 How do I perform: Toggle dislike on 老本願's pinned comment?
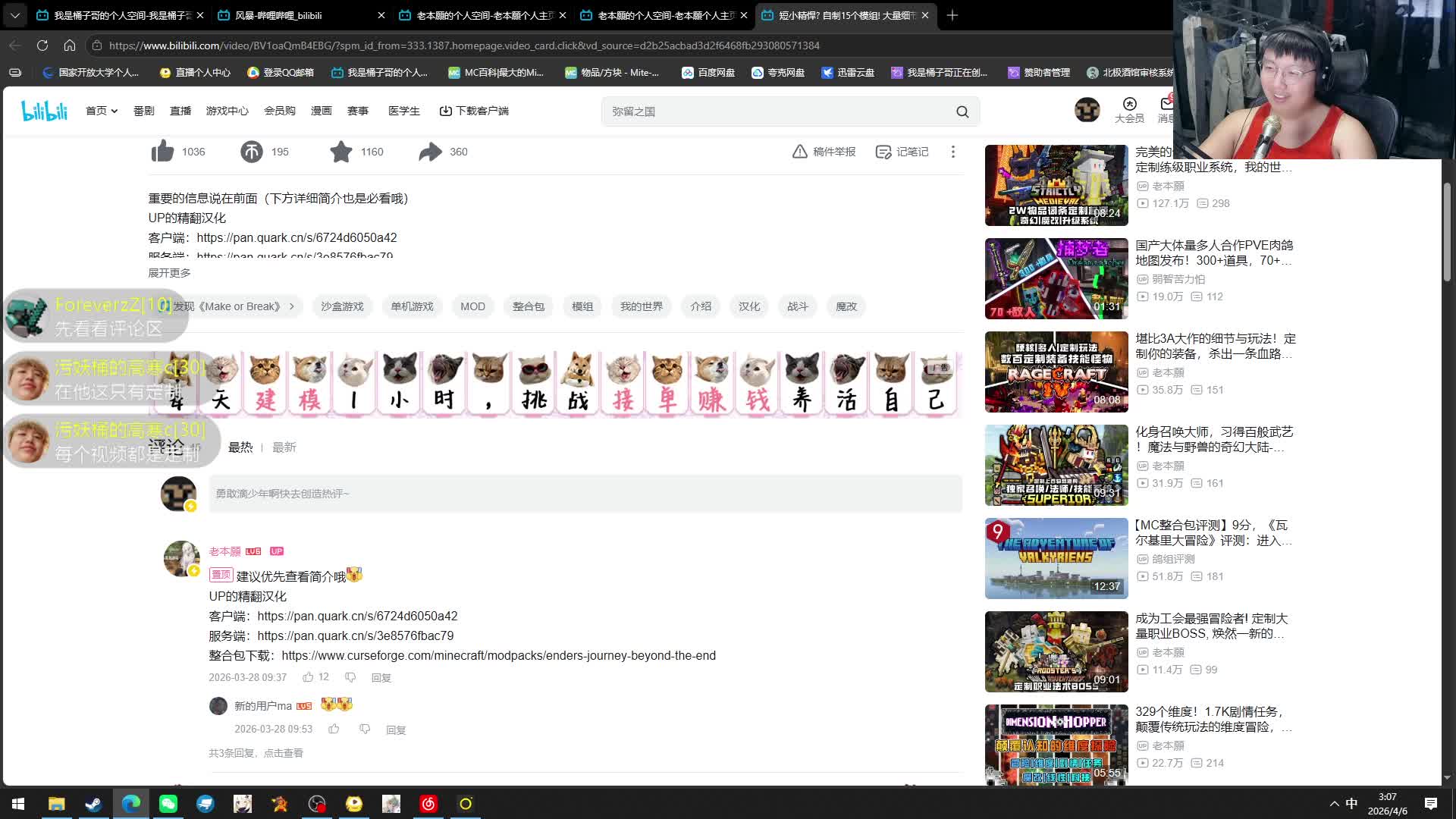click(x=350, y=677)
